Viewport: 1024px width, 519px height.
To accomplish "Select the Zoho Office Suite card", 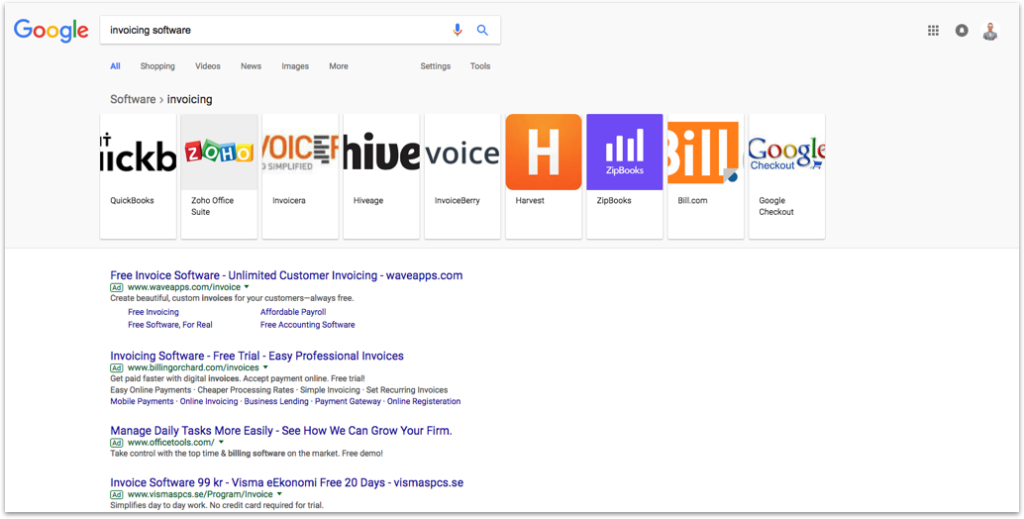I will [x=219, y=176].
